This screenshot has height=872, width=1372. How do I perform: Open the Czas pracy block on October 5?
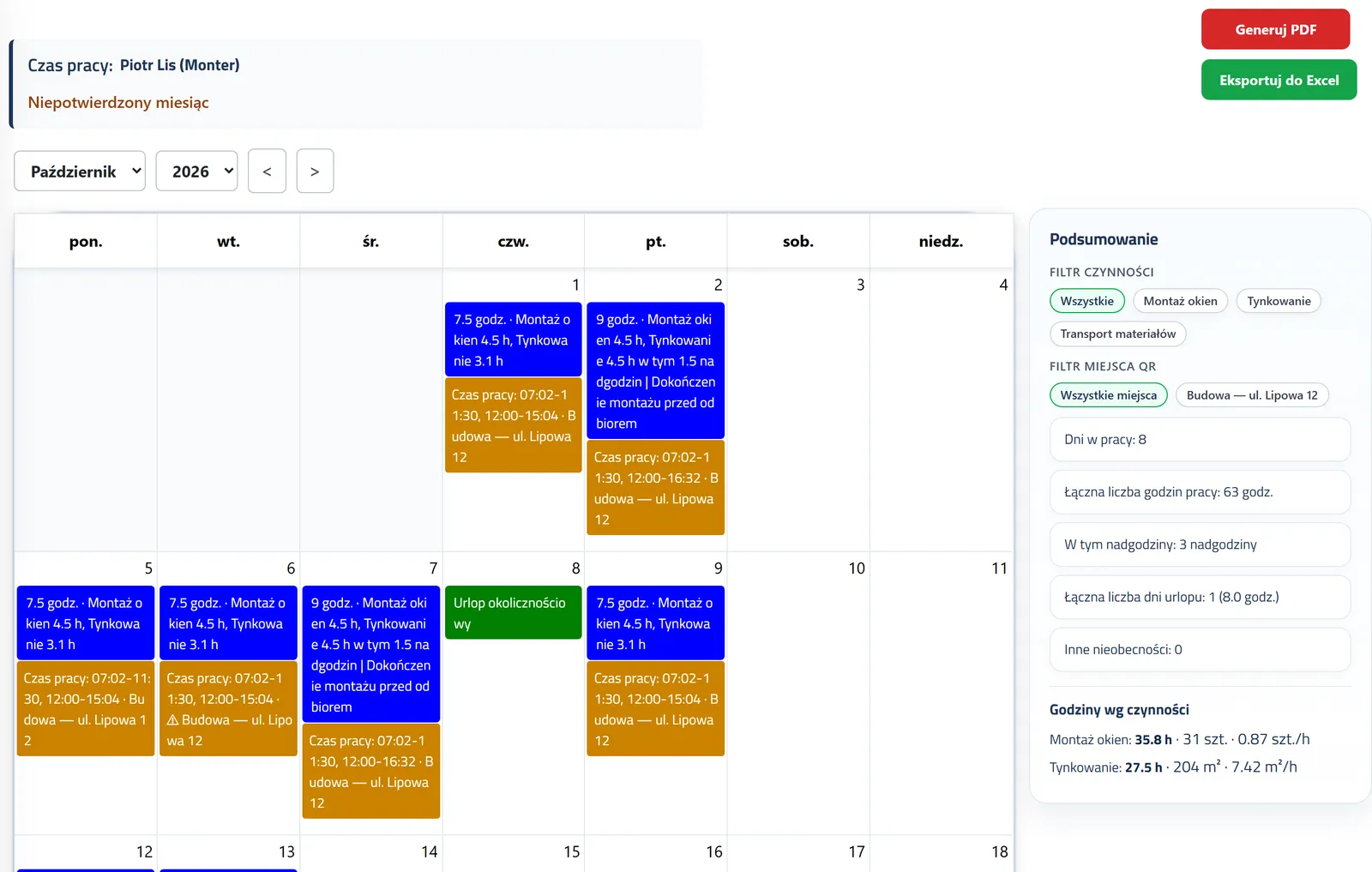(86, 709)
